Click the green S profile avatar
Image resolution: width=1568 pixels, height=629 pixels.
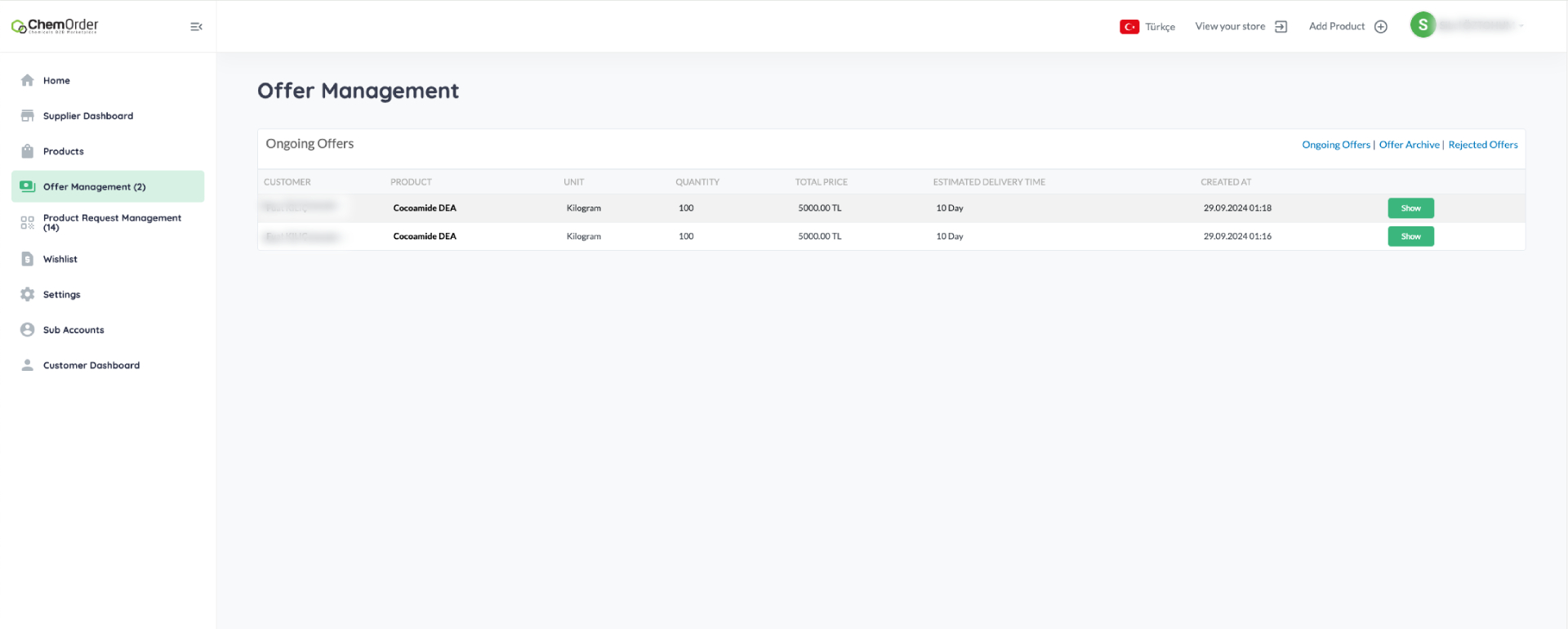[1423, 25]
